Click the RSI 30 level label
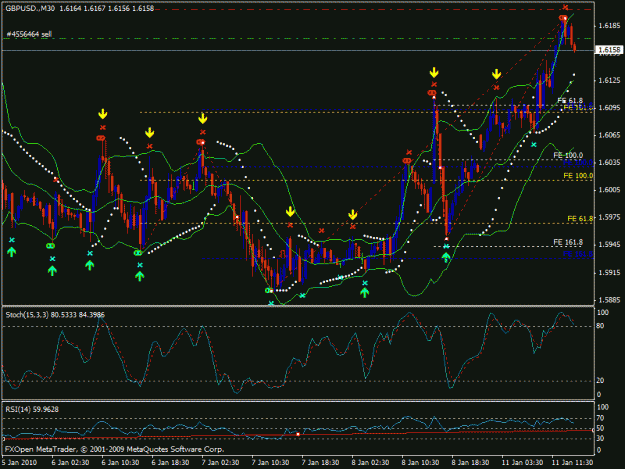The image size is (625, 469). tap(601, 438)
